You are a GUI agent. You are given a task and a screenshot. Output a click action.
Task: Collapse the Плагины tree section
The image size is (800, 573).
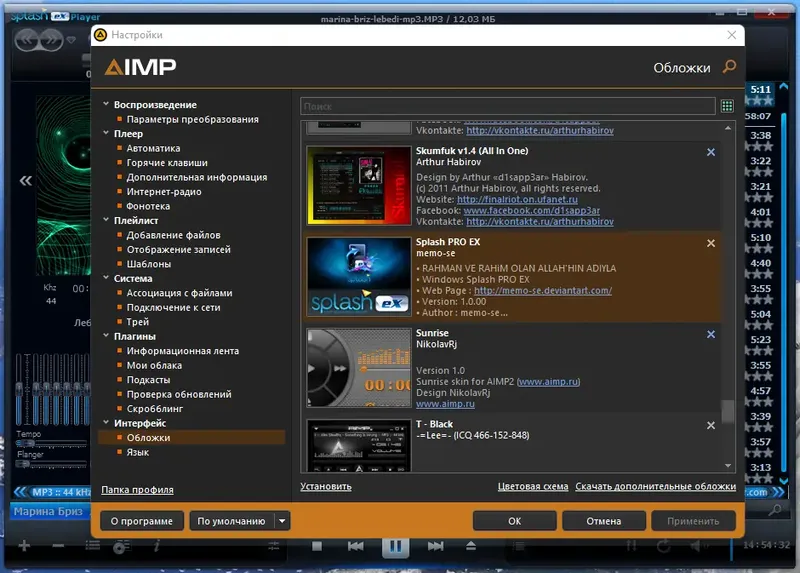(106, 336)
